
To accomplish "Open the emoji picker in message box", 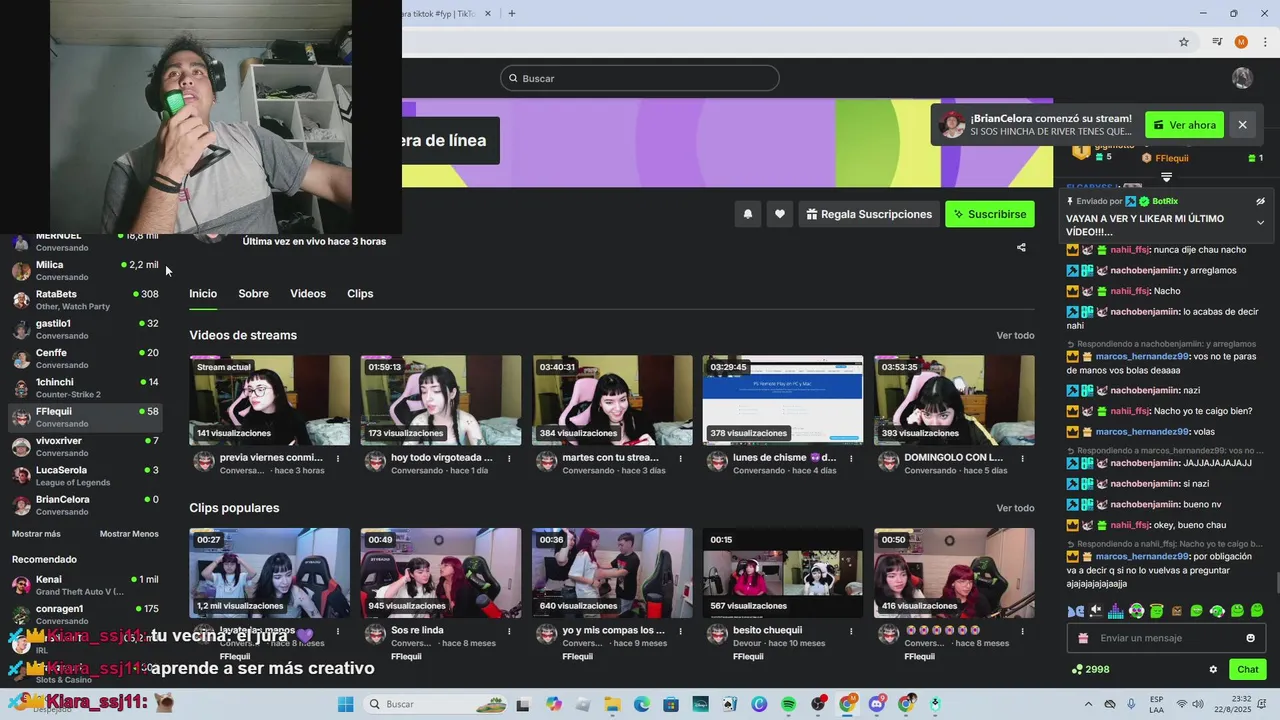I will click(1250, 638).
